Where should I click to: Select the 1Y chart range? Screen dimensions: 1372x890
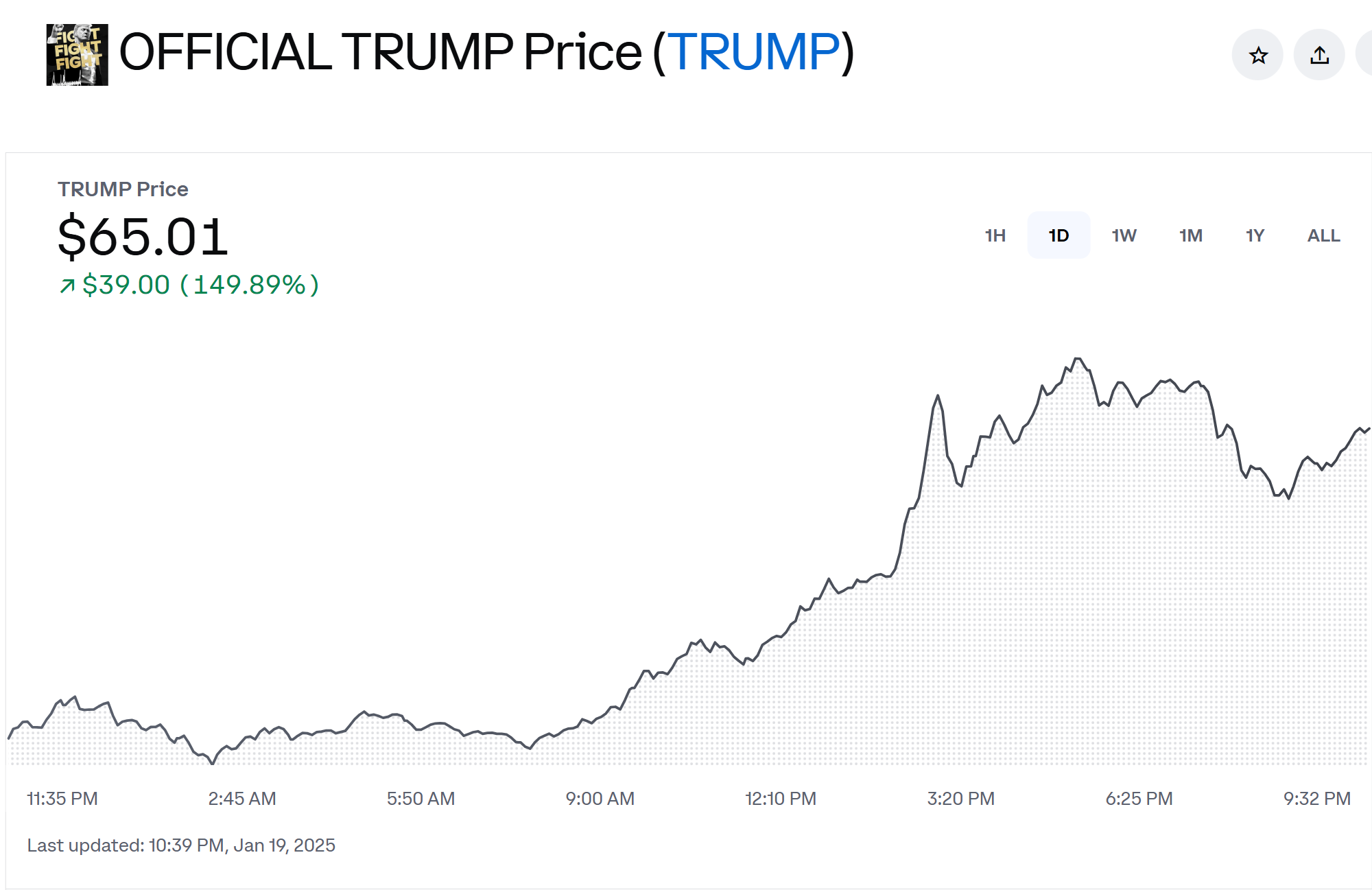pyautogui.click(x=1255, y=235)
